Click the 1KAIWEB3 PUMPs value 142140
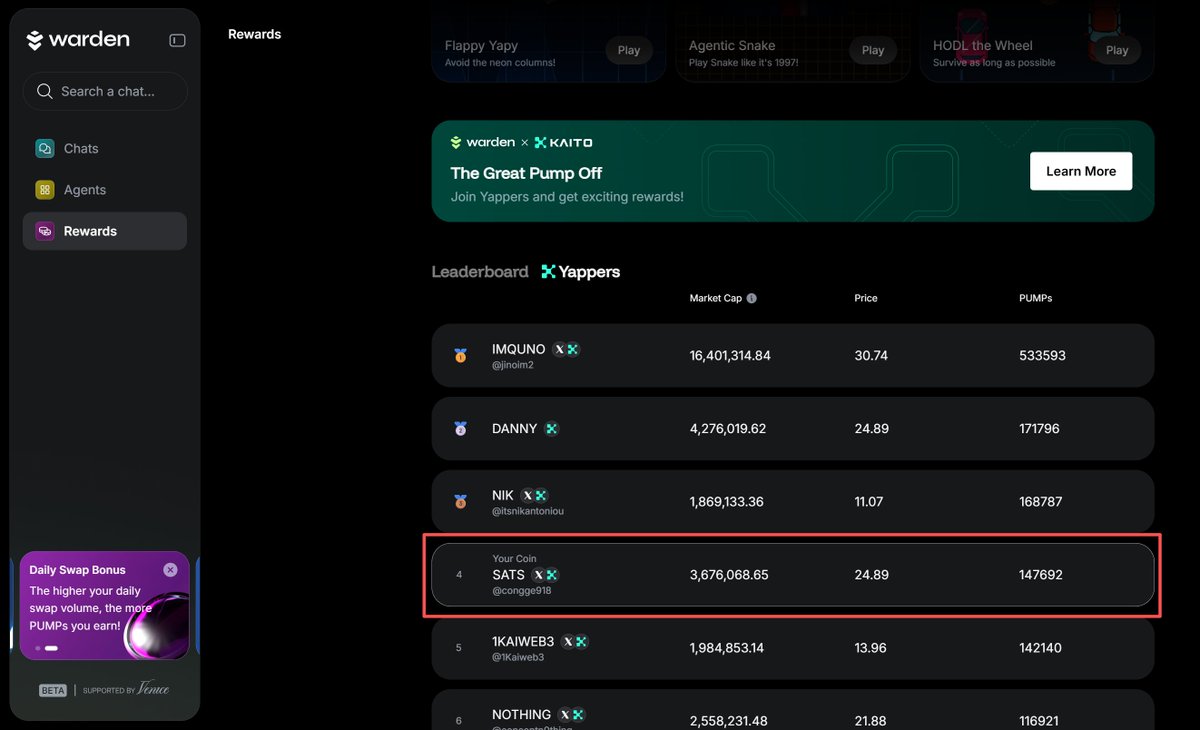1200x730 pixels. [1040, 648]
